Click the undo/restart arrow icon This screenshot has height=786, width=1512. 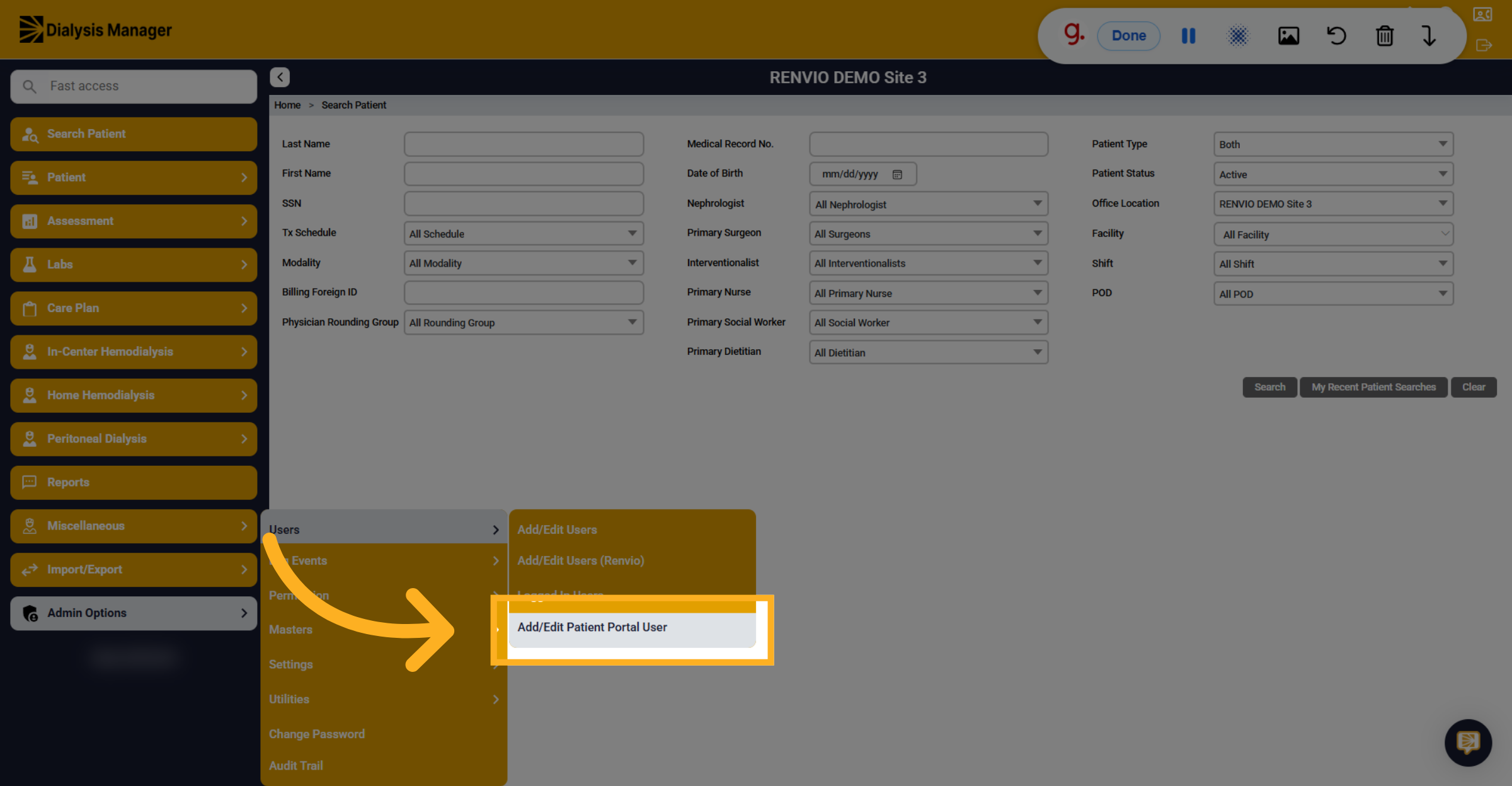point(1336,36)
